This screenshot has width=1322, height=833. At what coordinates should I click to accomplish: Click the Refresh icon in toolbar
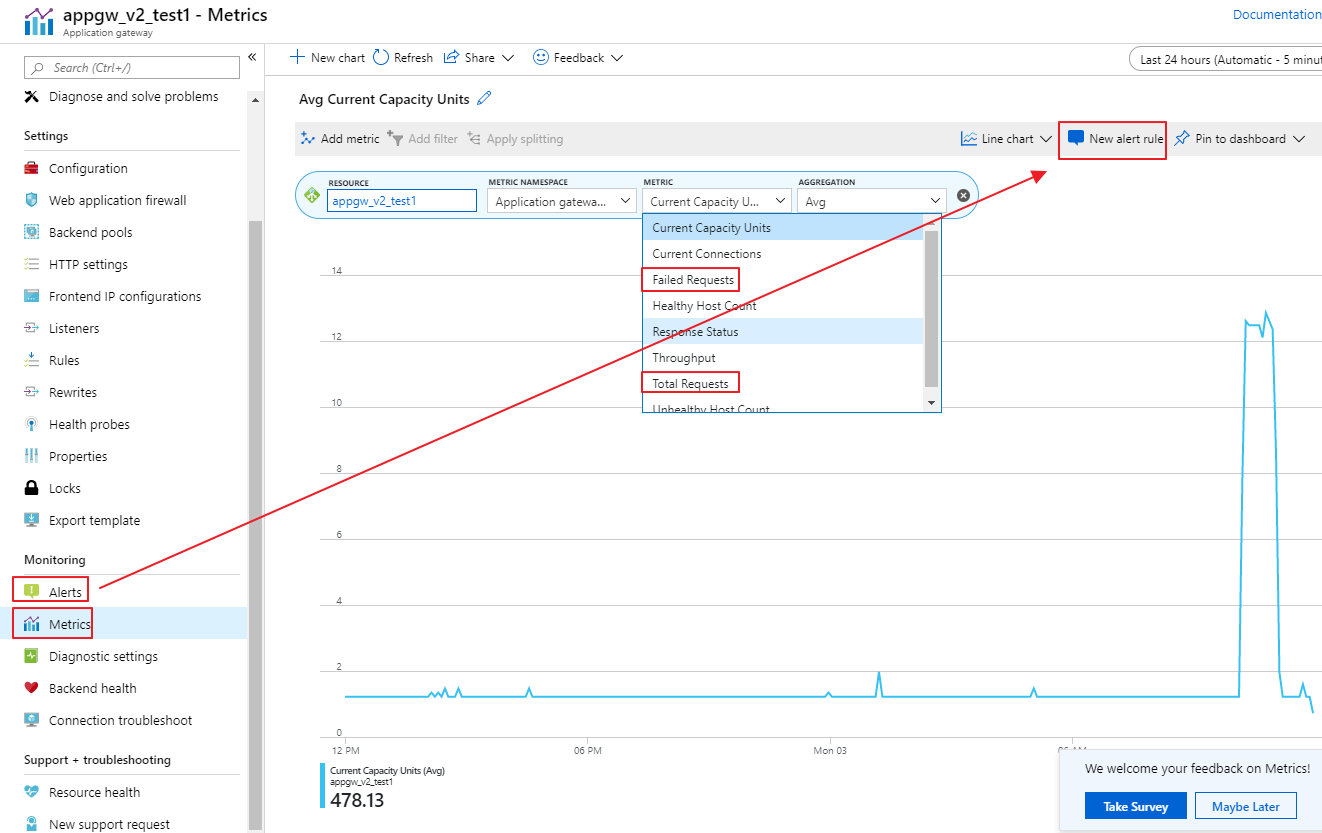click(x=381, y=58)
